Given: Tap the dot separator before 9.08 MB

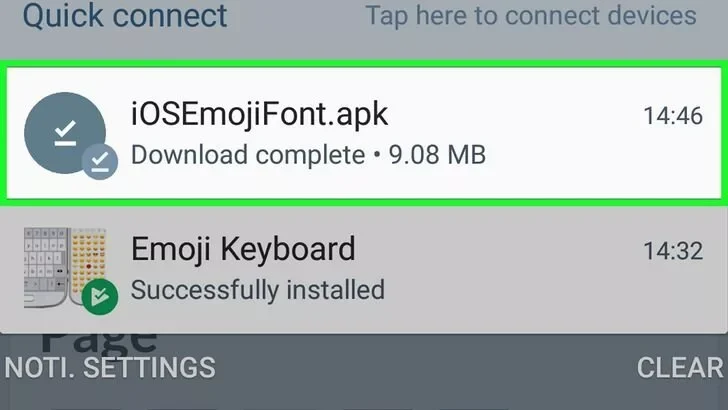Looking at the screenshot, I should pos(378,155).
